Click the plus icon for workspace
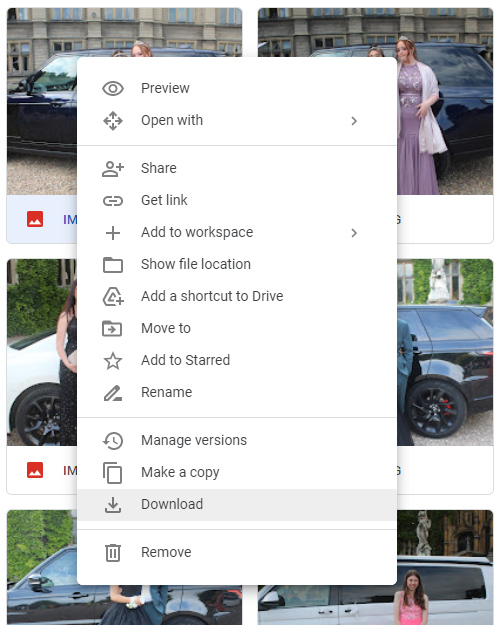Image resolution: width=501 pixels, height=625 pixels. click(x=113, y=233)
